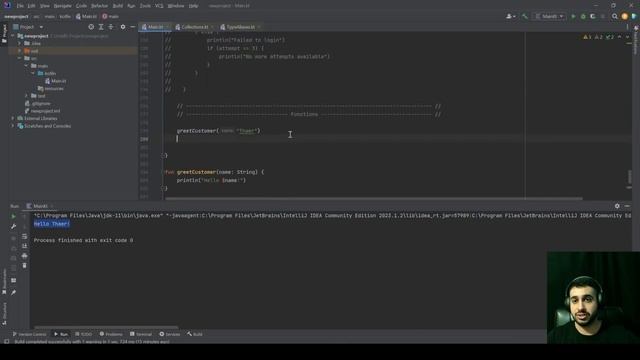This screenshot has height=360, width=640.
Task: Click the layout icon in Run panel
Action: click(x=13, y=280)
